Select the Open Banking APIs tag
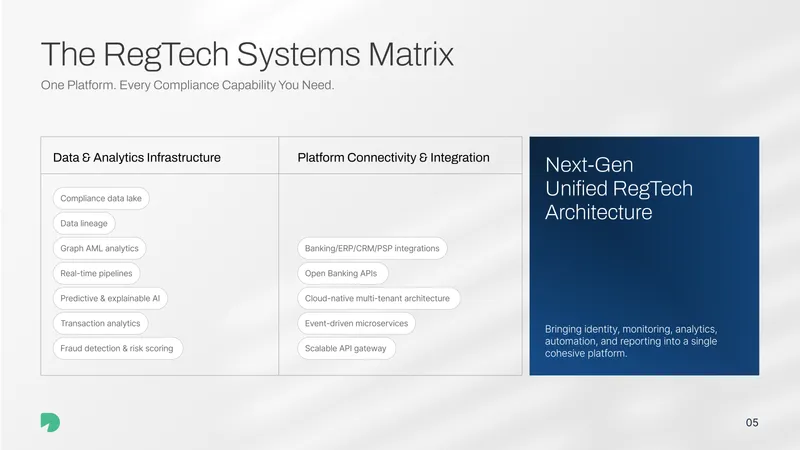The image size is (800, 450). [342, 273]
